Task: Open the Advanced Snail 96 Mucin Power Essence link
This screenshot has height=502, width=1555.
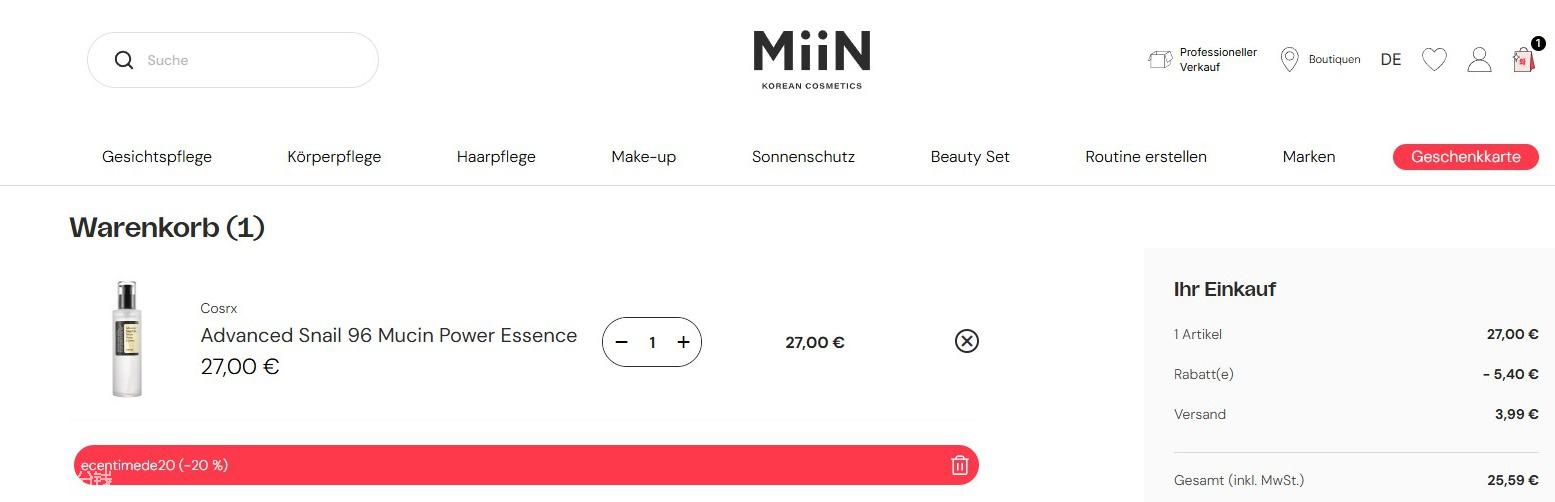Action: point(388,335)
